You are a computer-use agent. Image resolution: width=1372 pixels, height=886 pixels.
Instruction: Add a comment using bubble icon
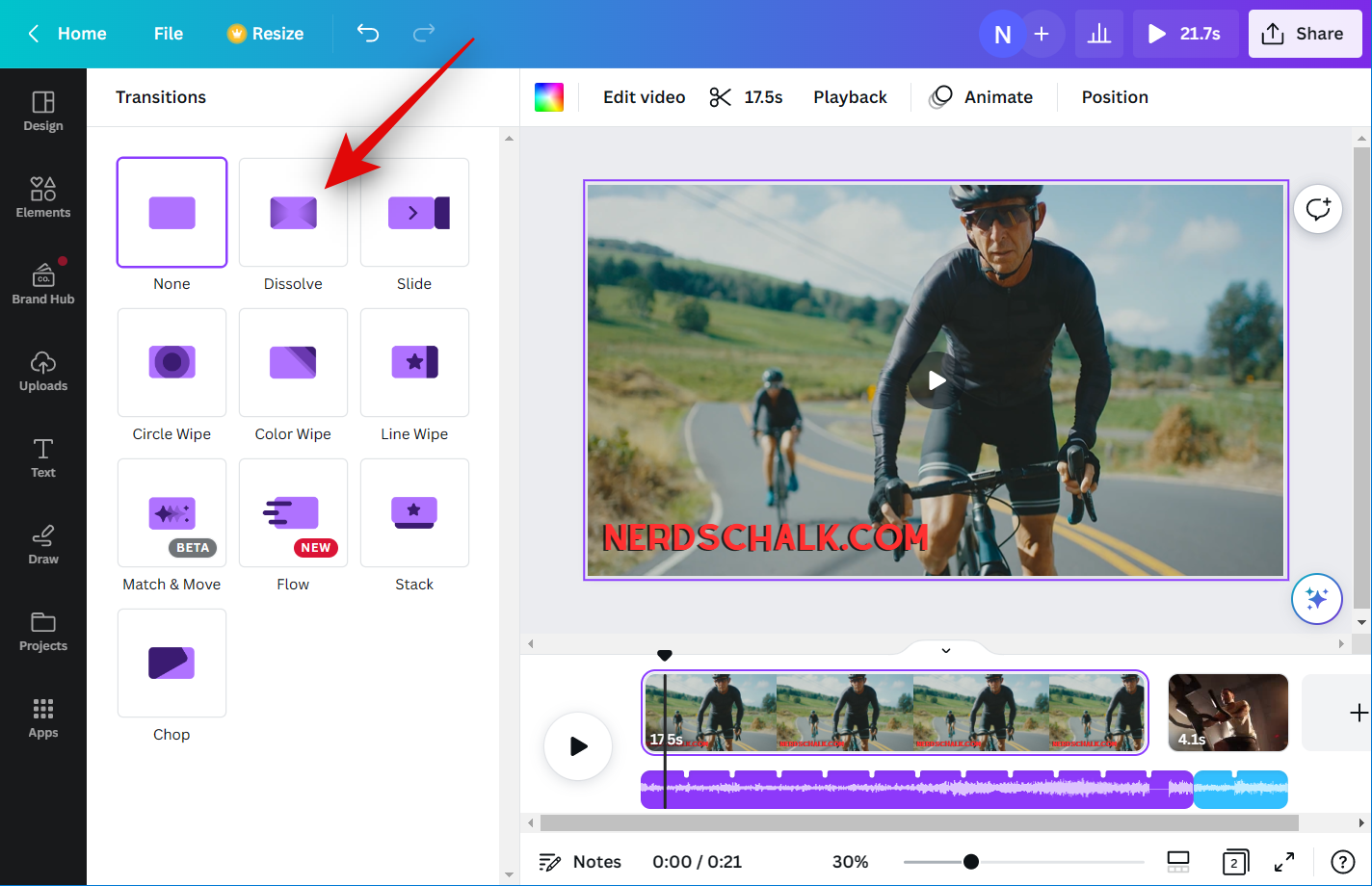[1317, 209]
